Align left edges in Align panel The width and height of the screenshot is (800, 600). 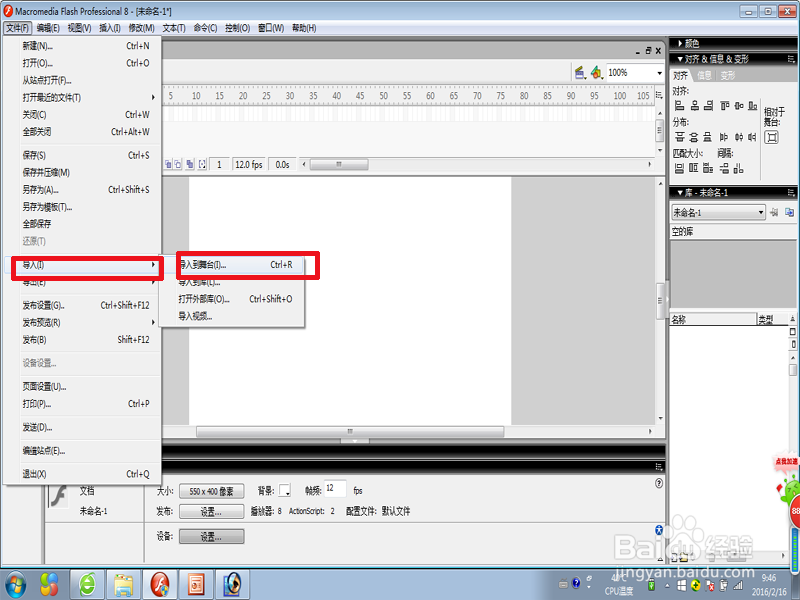pos(679,106)
